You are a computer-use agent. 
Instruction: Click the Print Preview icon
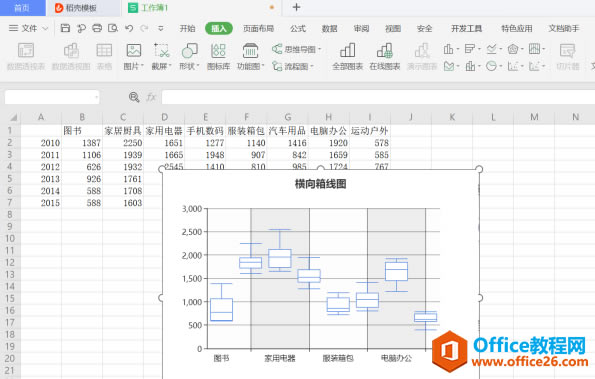tap(113, 28)
